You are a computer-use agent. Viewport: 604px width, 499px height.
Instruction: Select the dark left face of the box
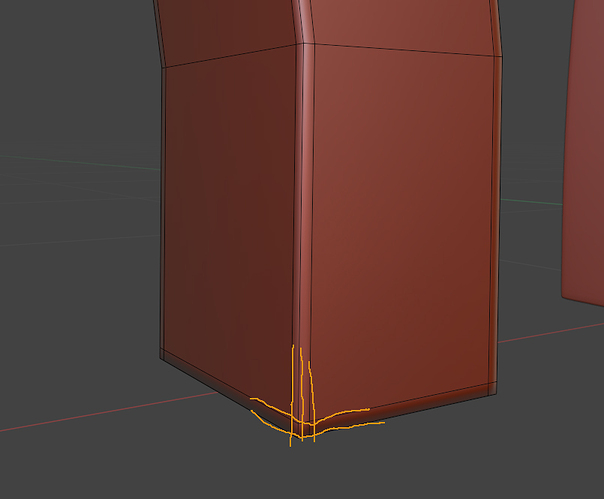(x=229, y=216)
